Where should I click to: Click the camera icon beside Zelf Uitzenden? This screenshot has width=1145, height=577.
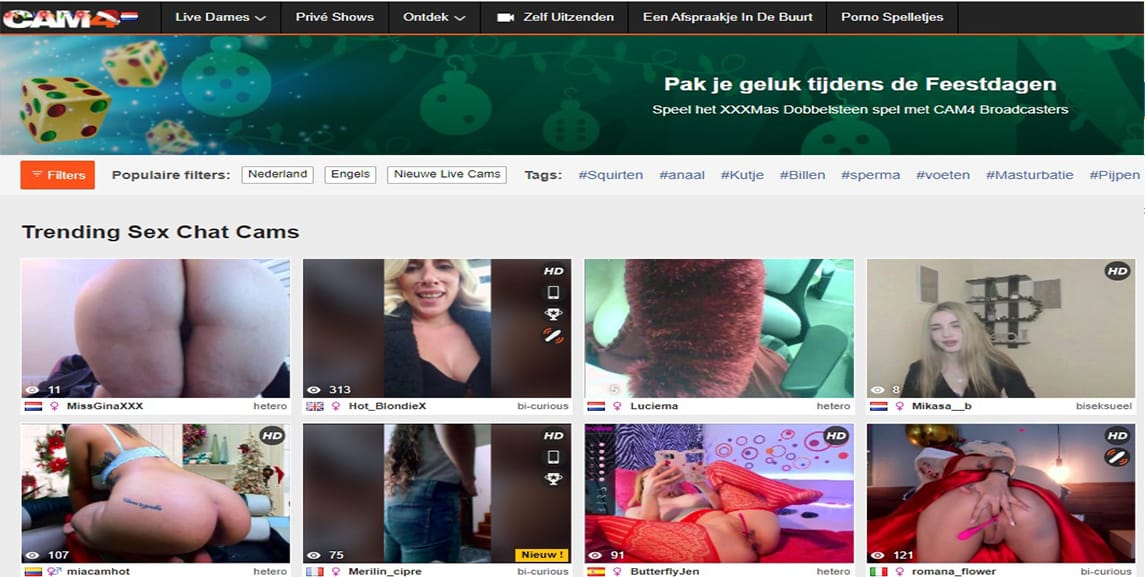point(505,17)
